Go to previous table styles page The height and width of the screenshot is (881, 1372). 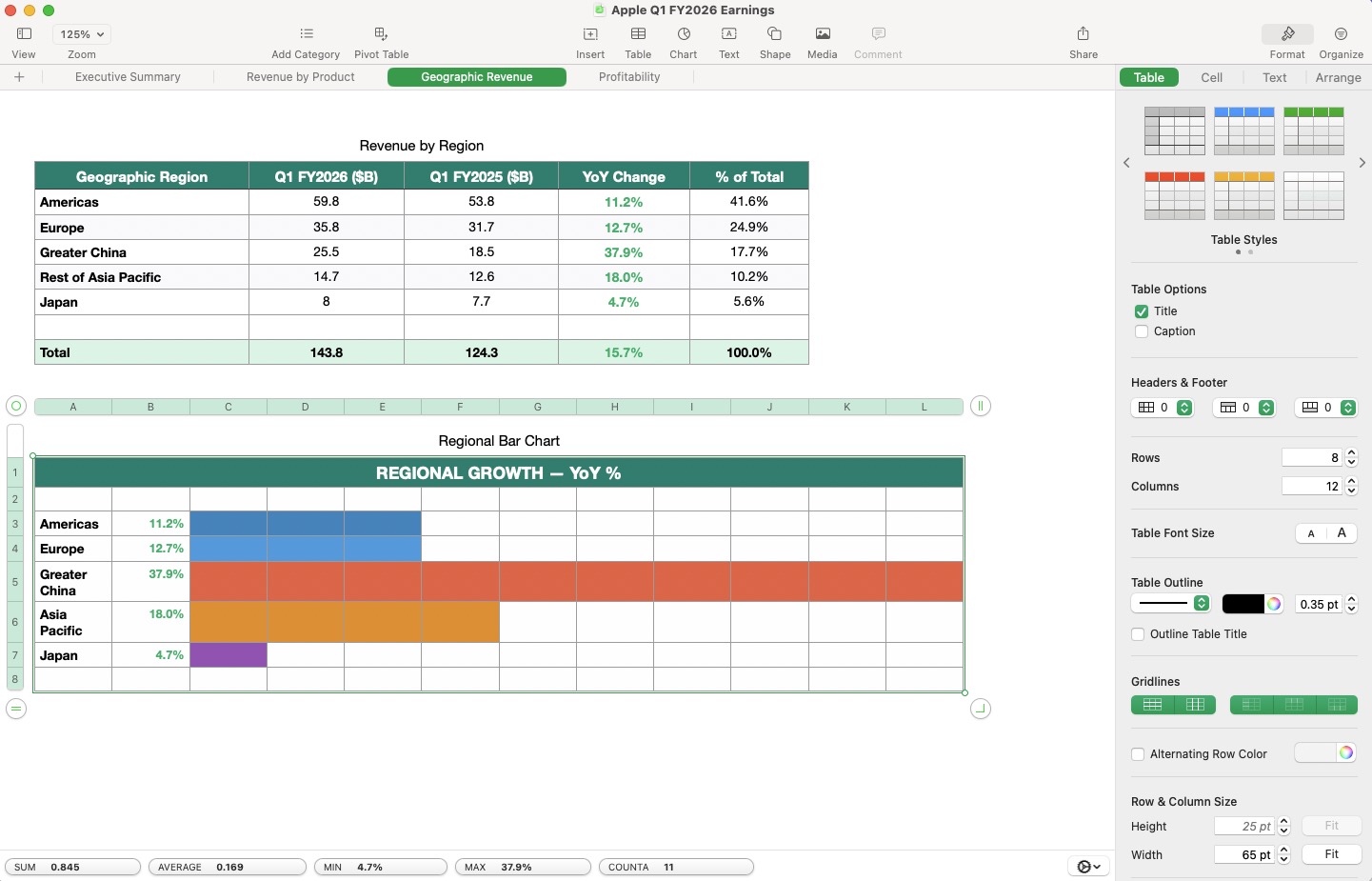(1126, 163)
